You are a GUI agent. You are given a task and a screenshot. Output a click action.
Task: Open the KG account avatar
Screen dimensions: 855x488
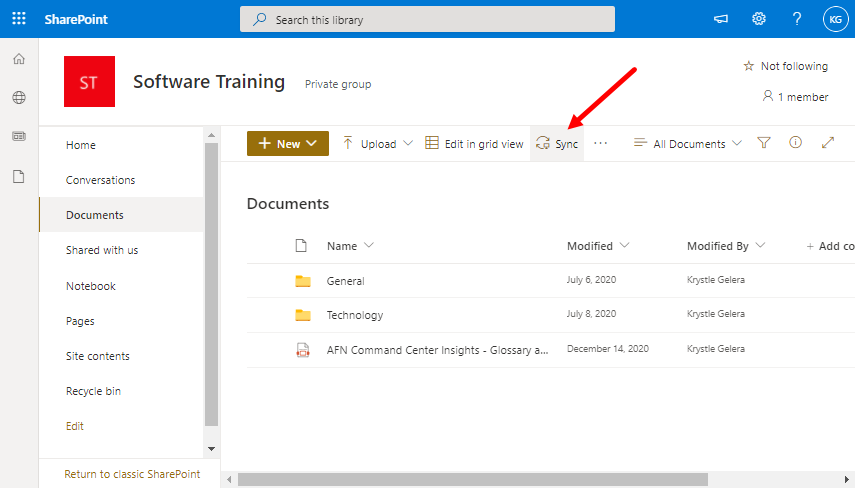[835, 19]
